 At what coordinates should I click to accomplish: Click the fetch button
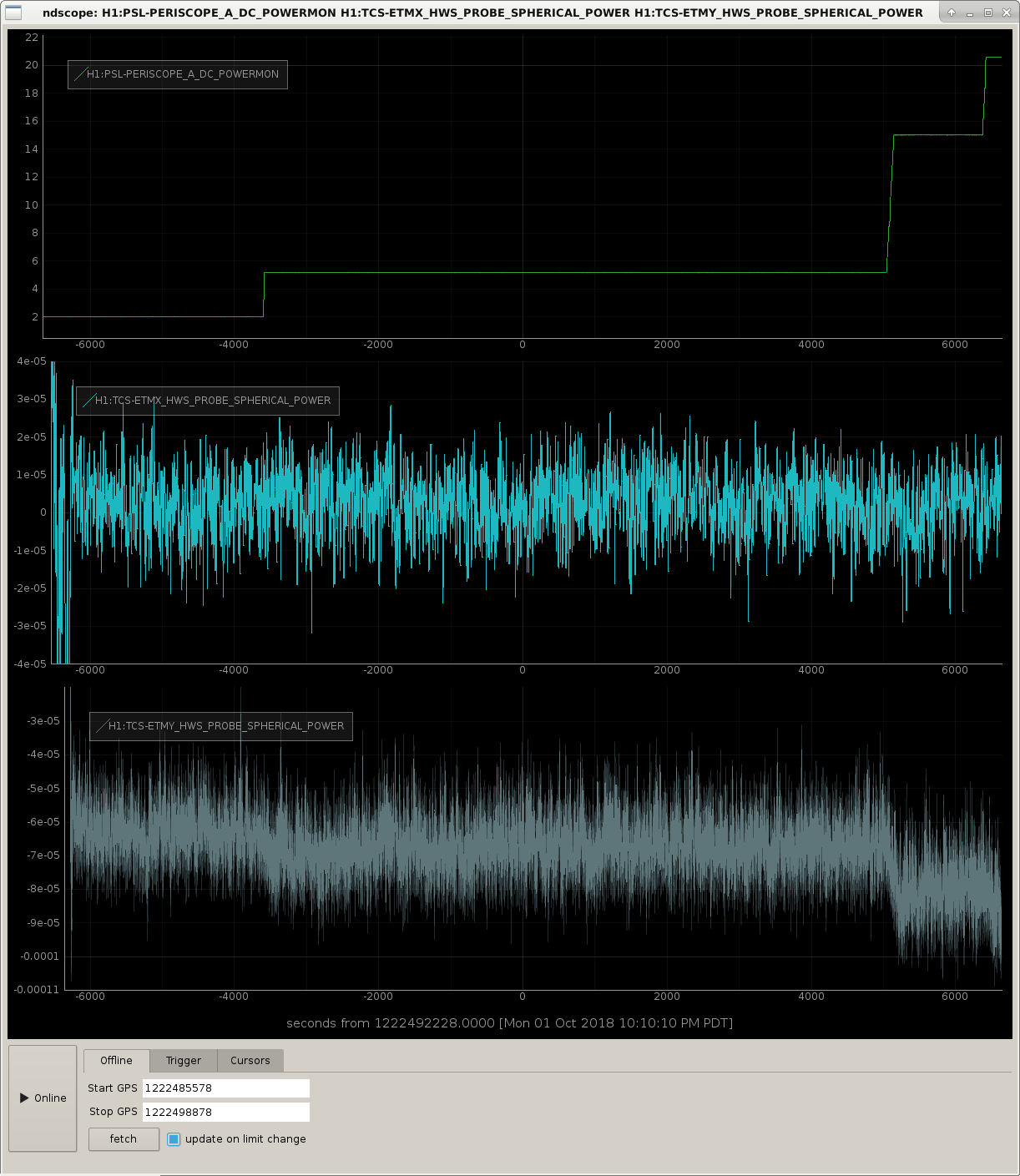[x=124, y=1139]
